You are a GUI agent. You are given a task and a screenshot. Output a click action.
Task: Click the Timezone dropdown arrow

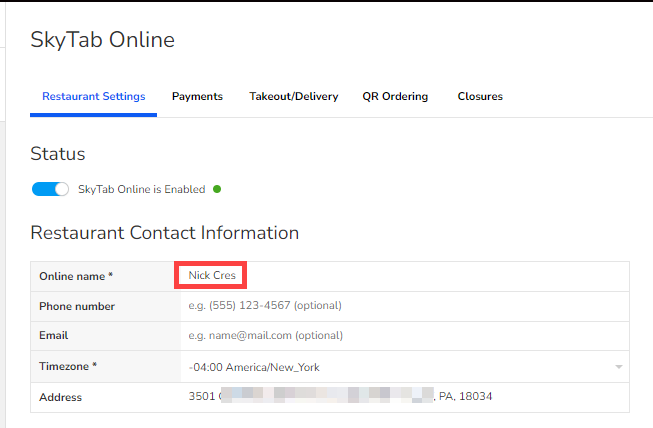pyautogui.click(x=619, y=367)
